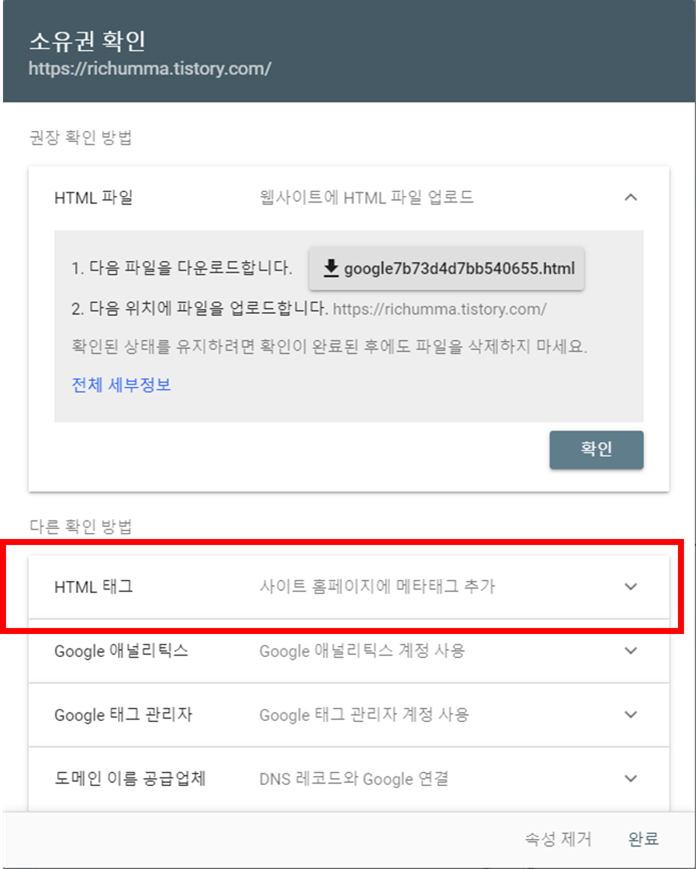The image size is (696, 869).
Task: Click the 사이트 홈페이지에 메타태그 추가 description
Action: point(377,586)
